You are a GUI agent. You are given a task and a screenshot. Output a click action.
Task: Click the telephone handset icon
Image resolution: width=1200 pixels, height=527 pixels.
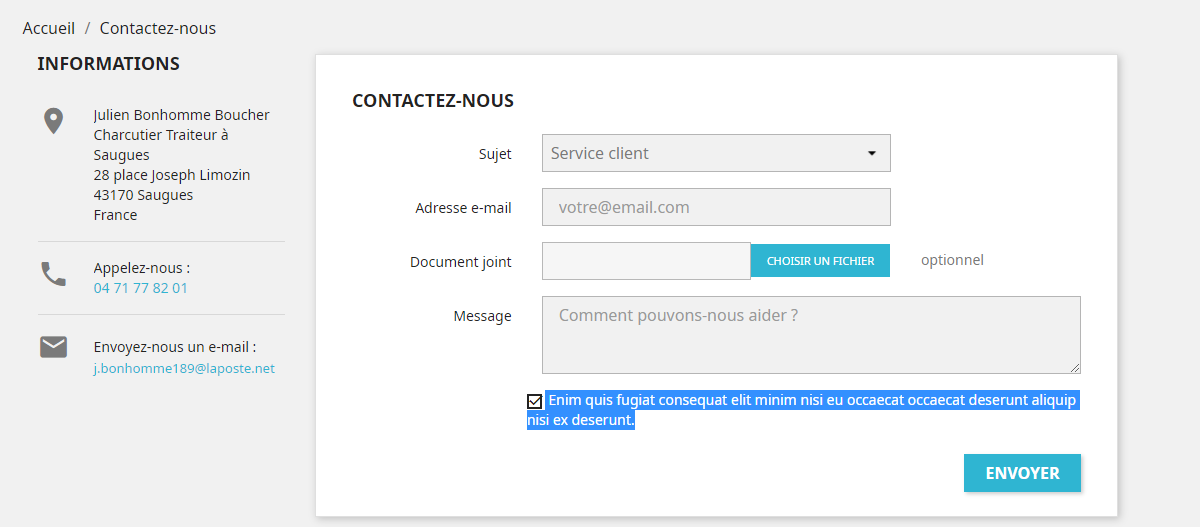(53, 274)
